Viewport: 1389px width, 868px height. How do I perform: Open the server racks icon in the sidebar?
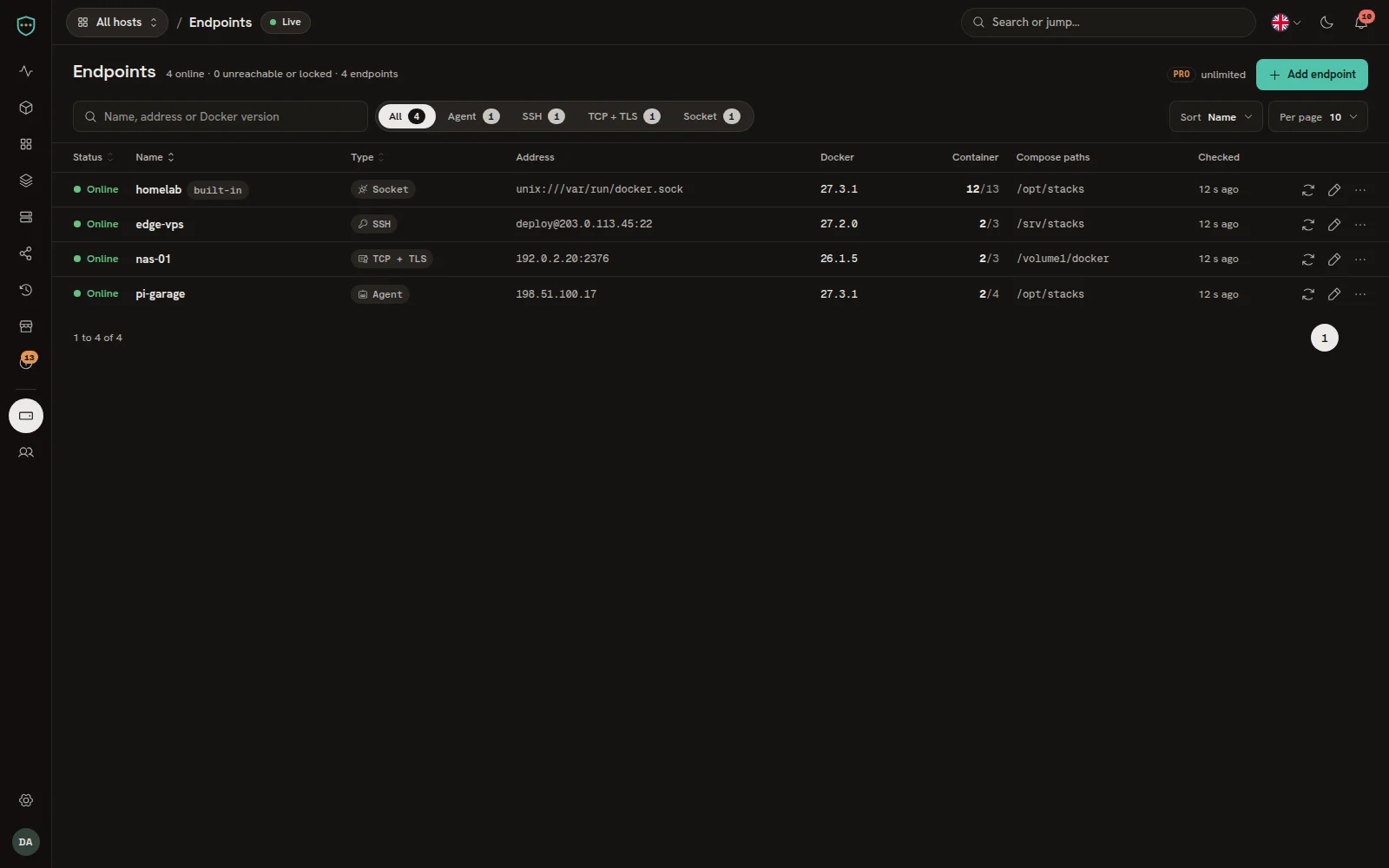26,217
